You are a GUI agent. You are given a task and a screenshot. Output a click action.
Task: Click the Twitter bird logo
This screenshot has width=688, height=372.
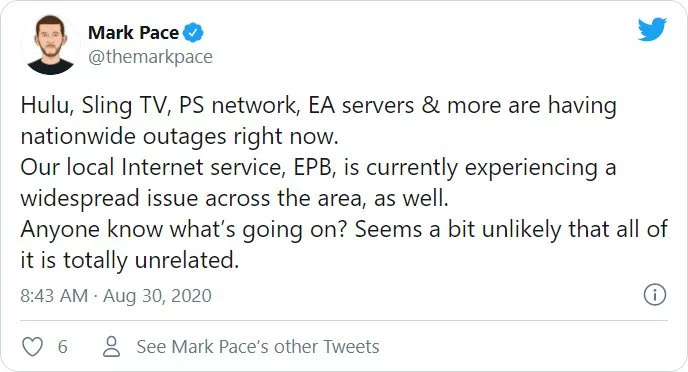pos(652,29)
